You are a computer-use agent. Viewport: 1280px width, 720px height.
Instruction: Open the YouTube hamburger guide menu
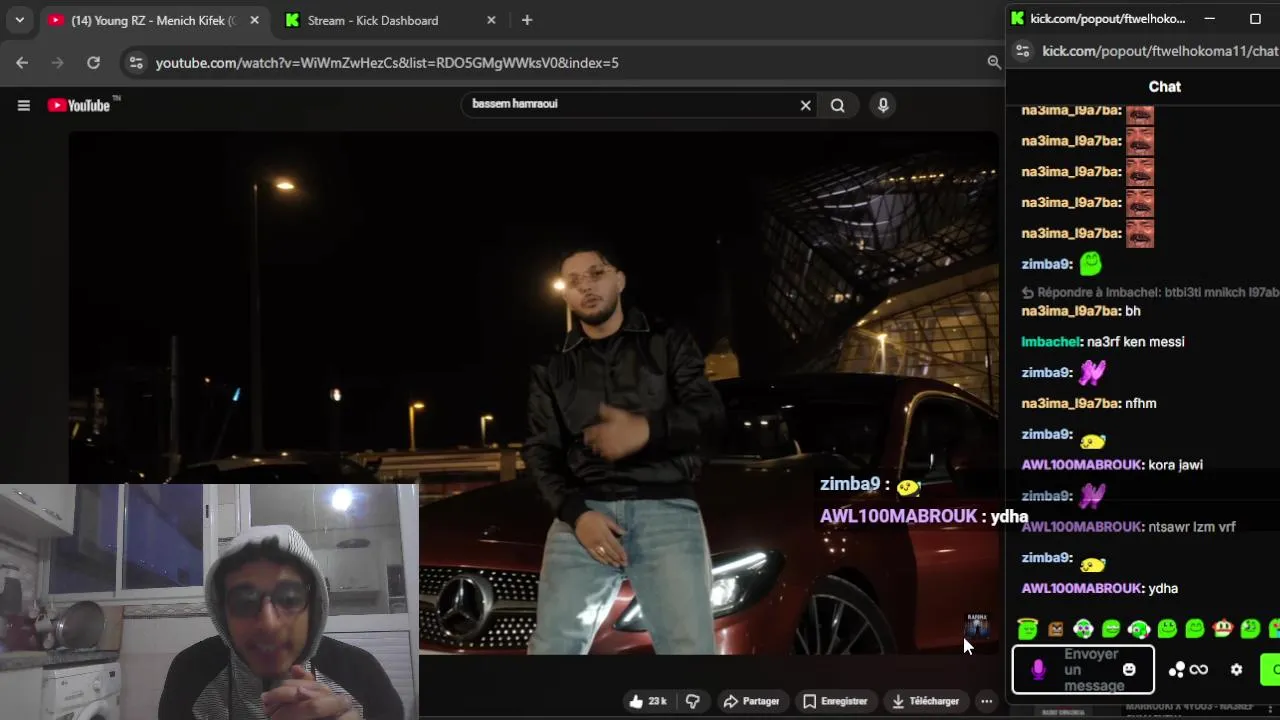coord(23,105)
